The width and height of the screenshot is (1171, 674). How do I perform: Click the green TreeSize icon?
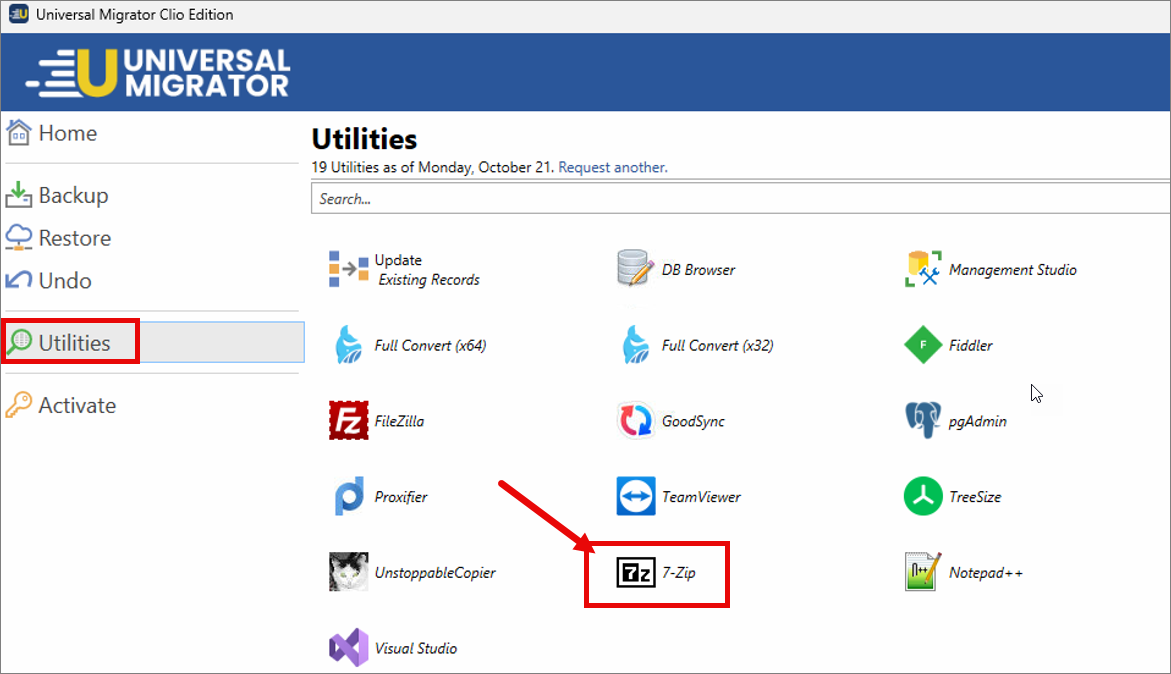pyautogui.click(x=923, y=496)
